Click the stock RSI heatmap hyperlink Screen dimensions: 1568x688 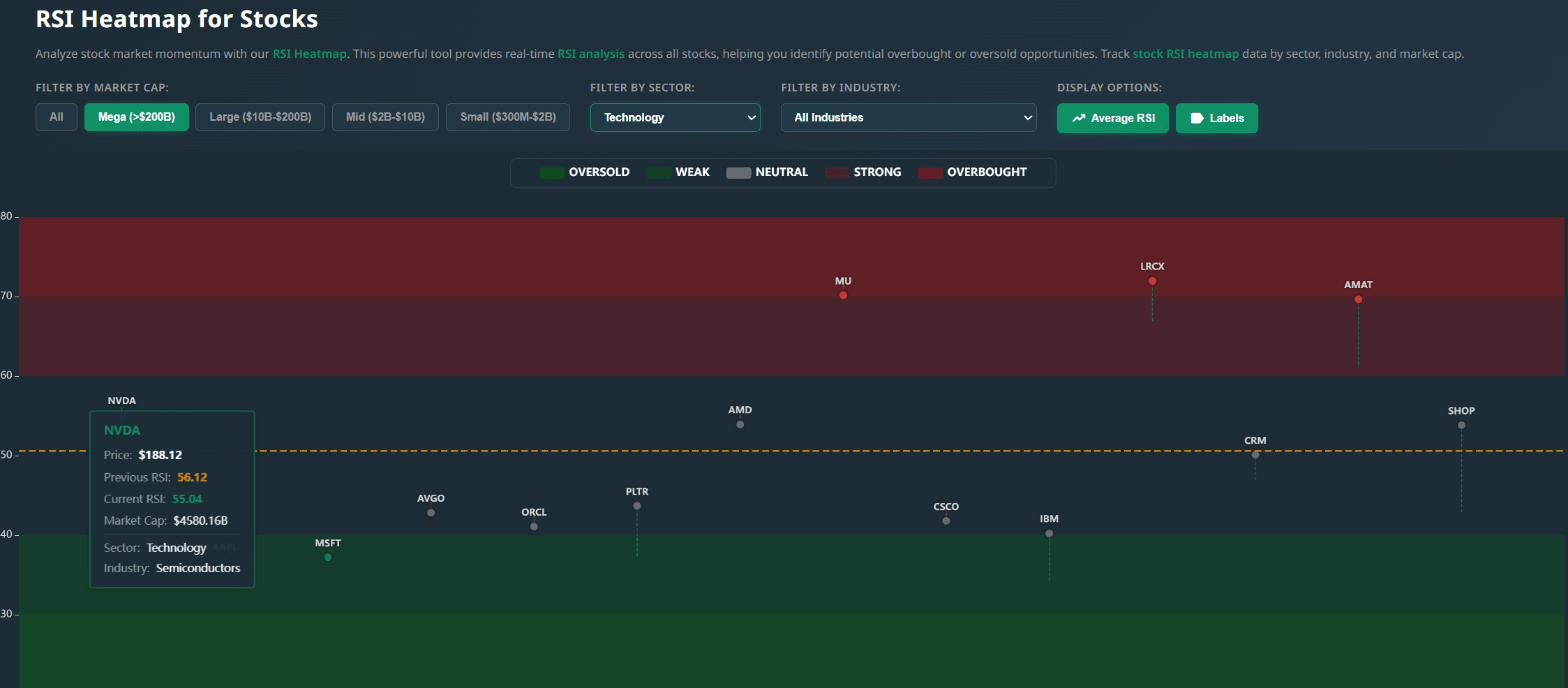pos(1186,54)
